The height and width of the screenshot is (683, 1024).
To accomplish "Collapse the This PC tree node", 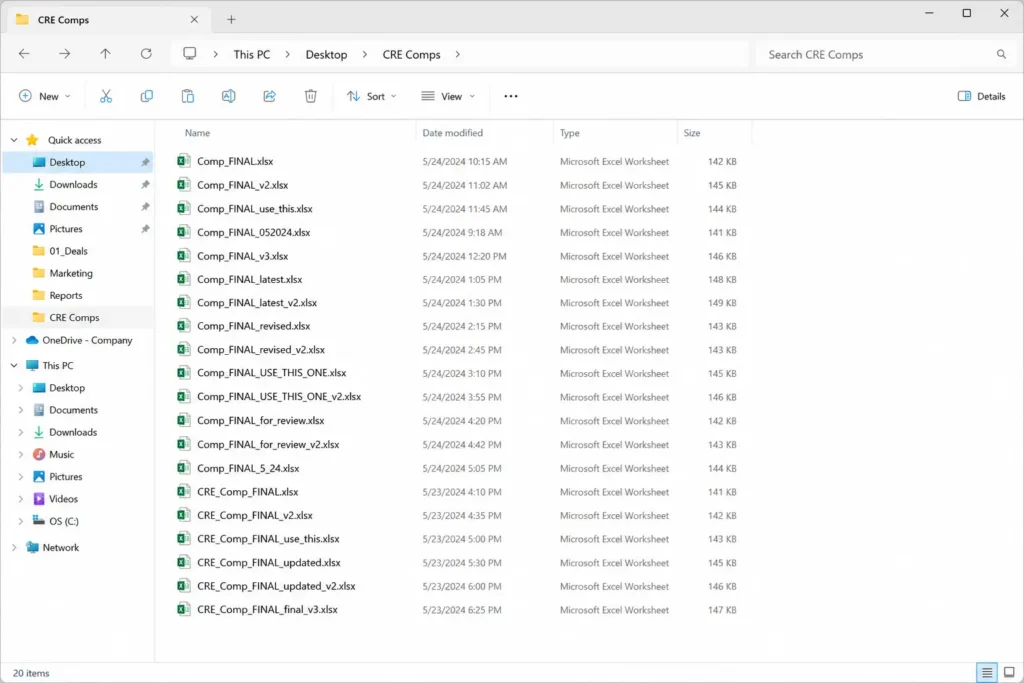I will click(x=14, y=366).
